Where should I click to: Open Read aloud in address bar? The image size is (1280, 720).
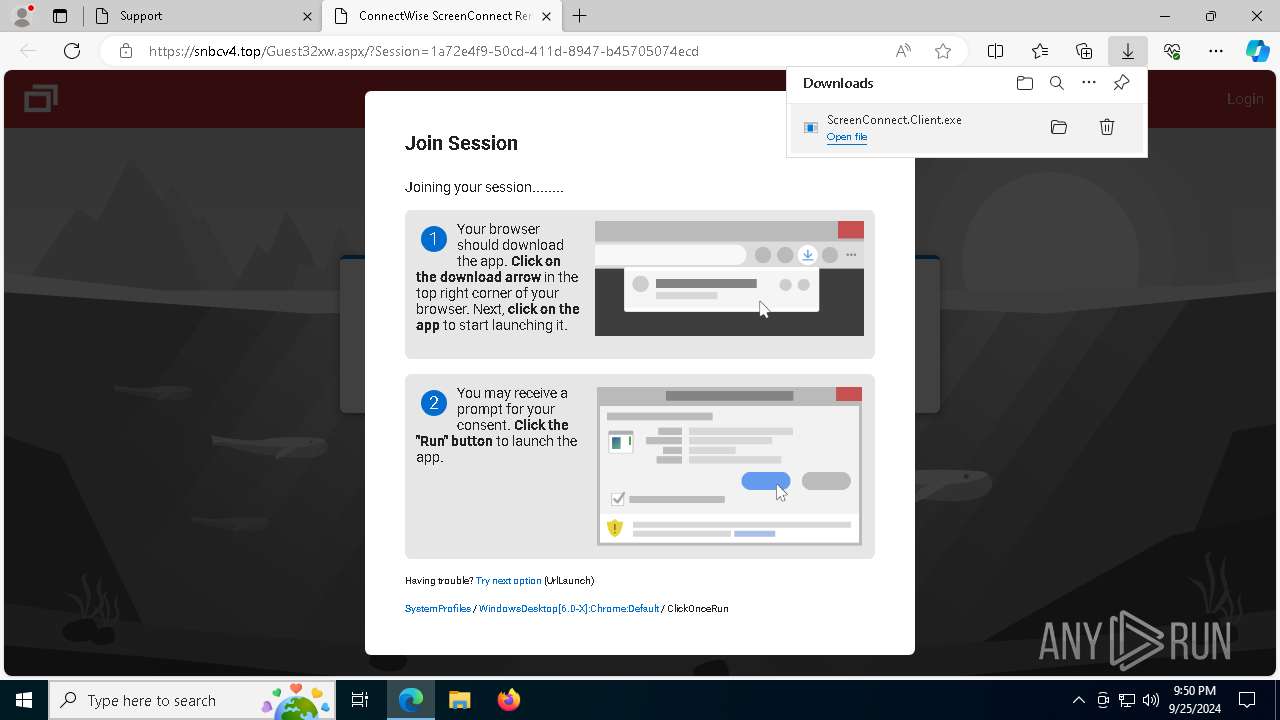[x=903, y=51]
